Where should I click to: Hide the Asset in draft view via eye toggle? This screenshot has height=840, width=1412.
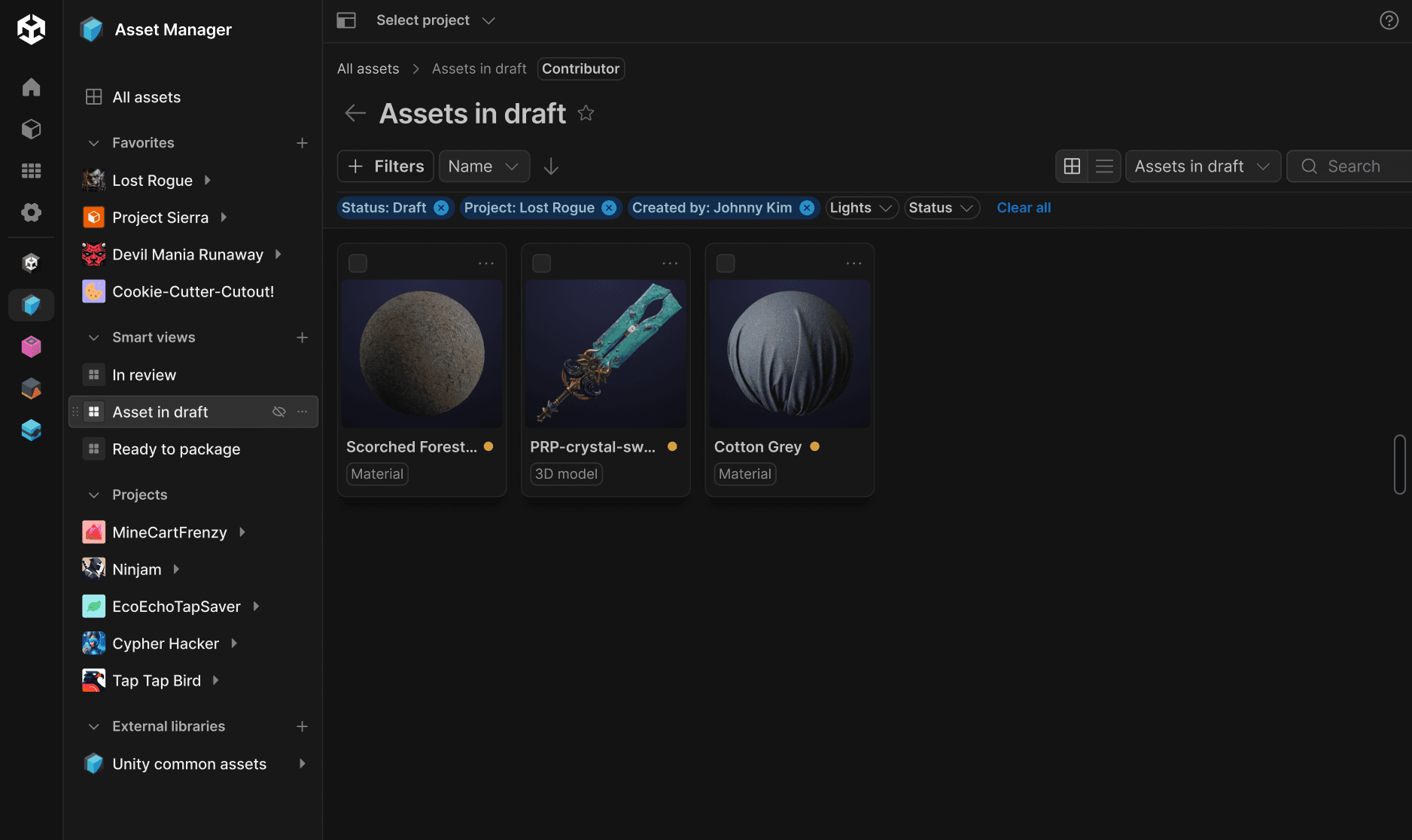pyautogui.click(x=279, y=412)
